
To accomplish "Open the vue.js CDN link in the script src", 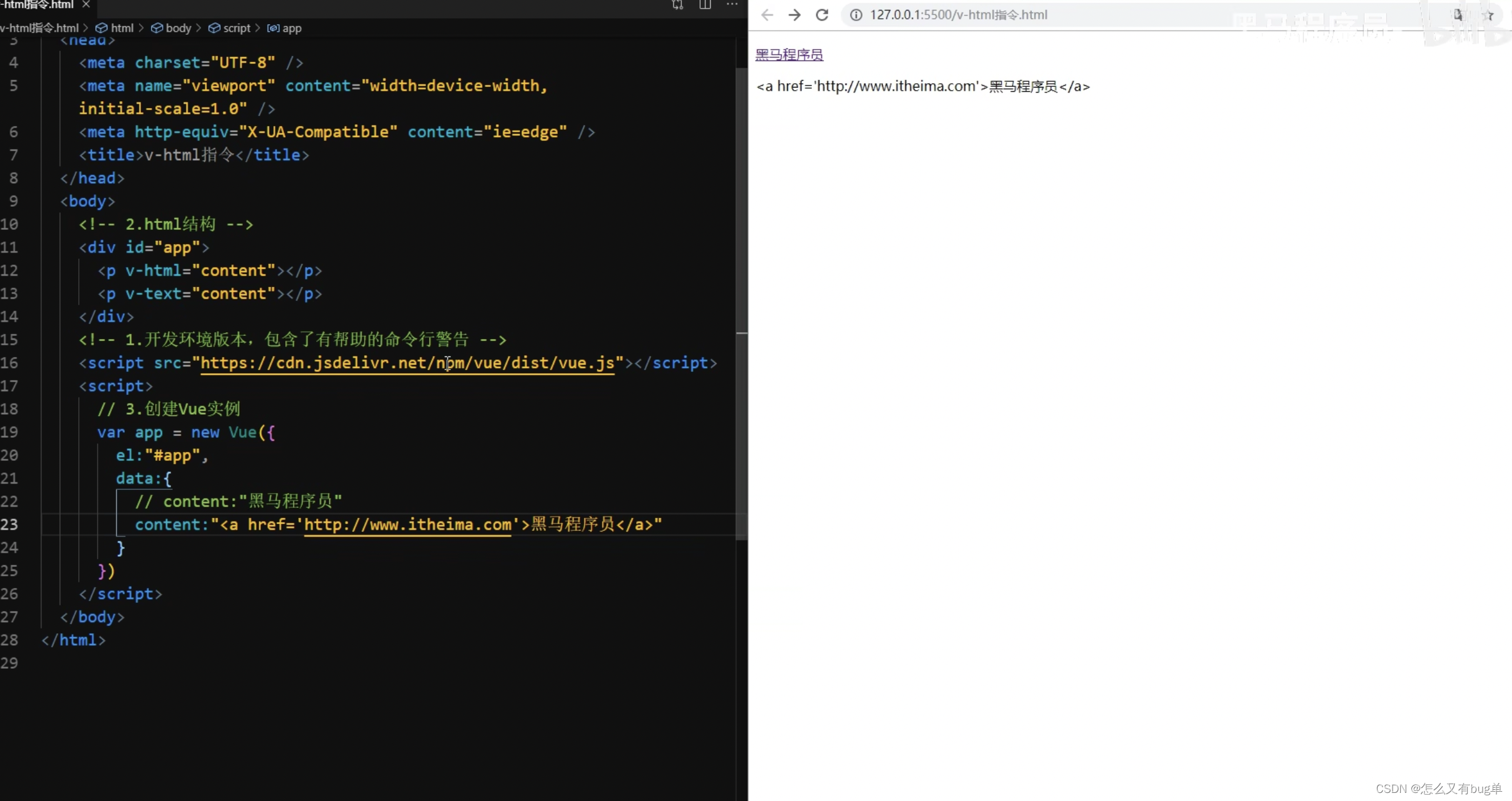I will click(x=408, y=363).
